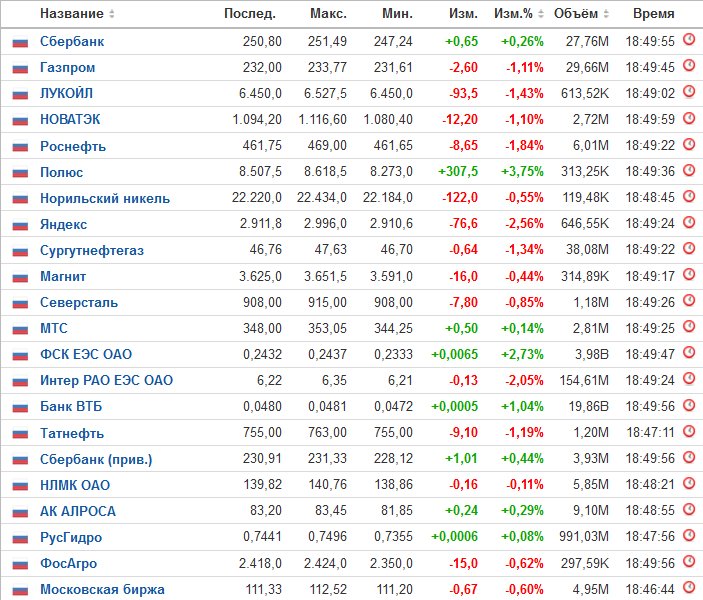The image size is (703, 600).
Task: Open the АК АЛРОСА stock link
Action: pyautogui.click(x=78, y=511)
